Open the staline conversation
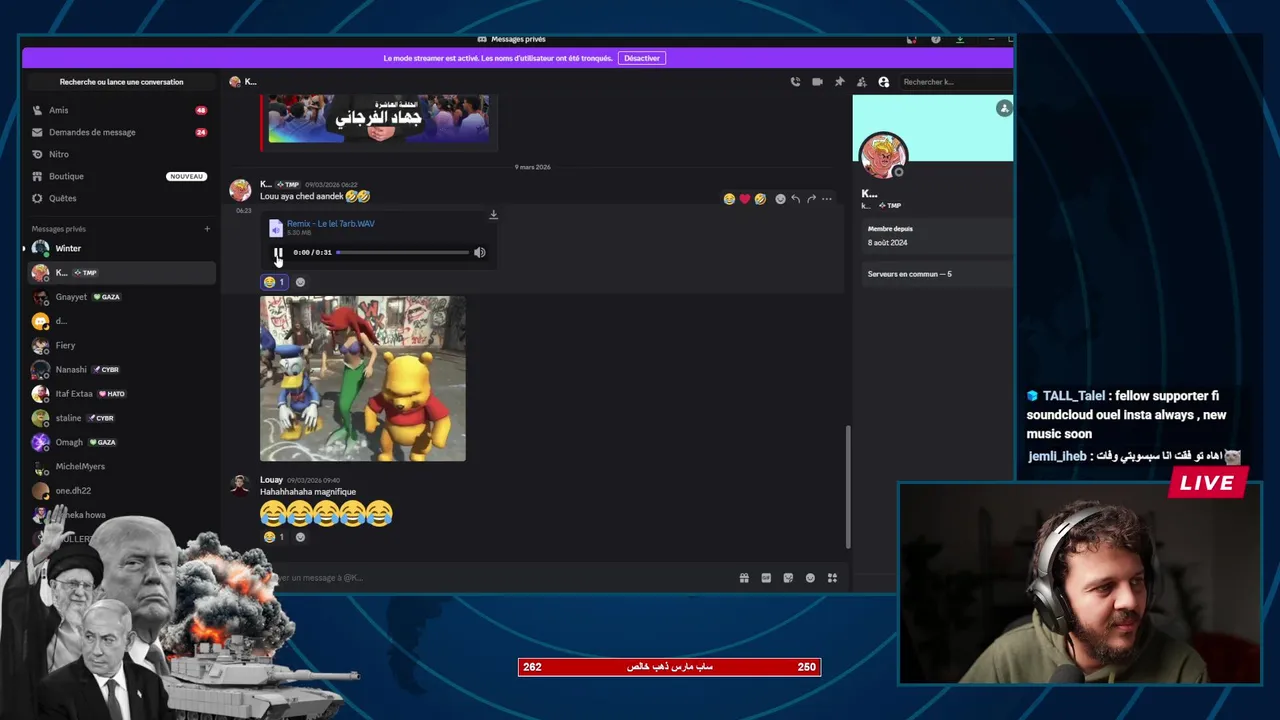The image size is (1280, 720). 121,418
